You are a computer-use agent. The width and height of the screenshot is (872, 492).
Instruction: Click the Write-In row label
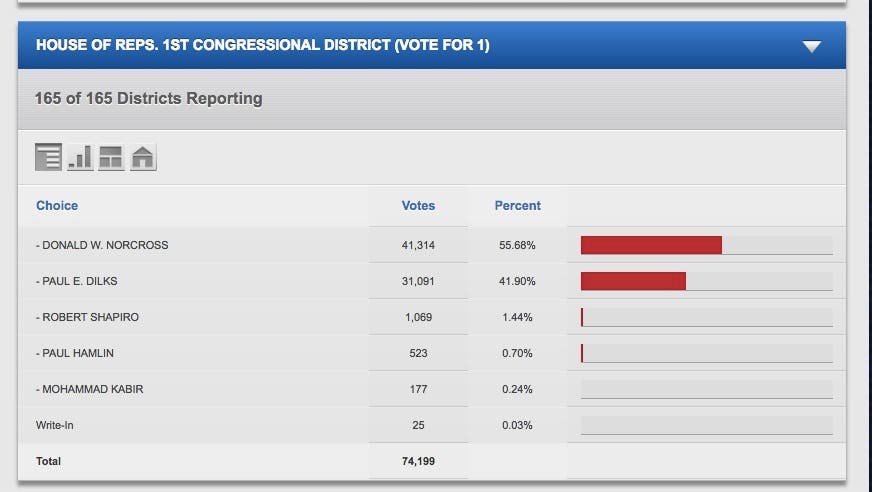[x=55, y=425]
